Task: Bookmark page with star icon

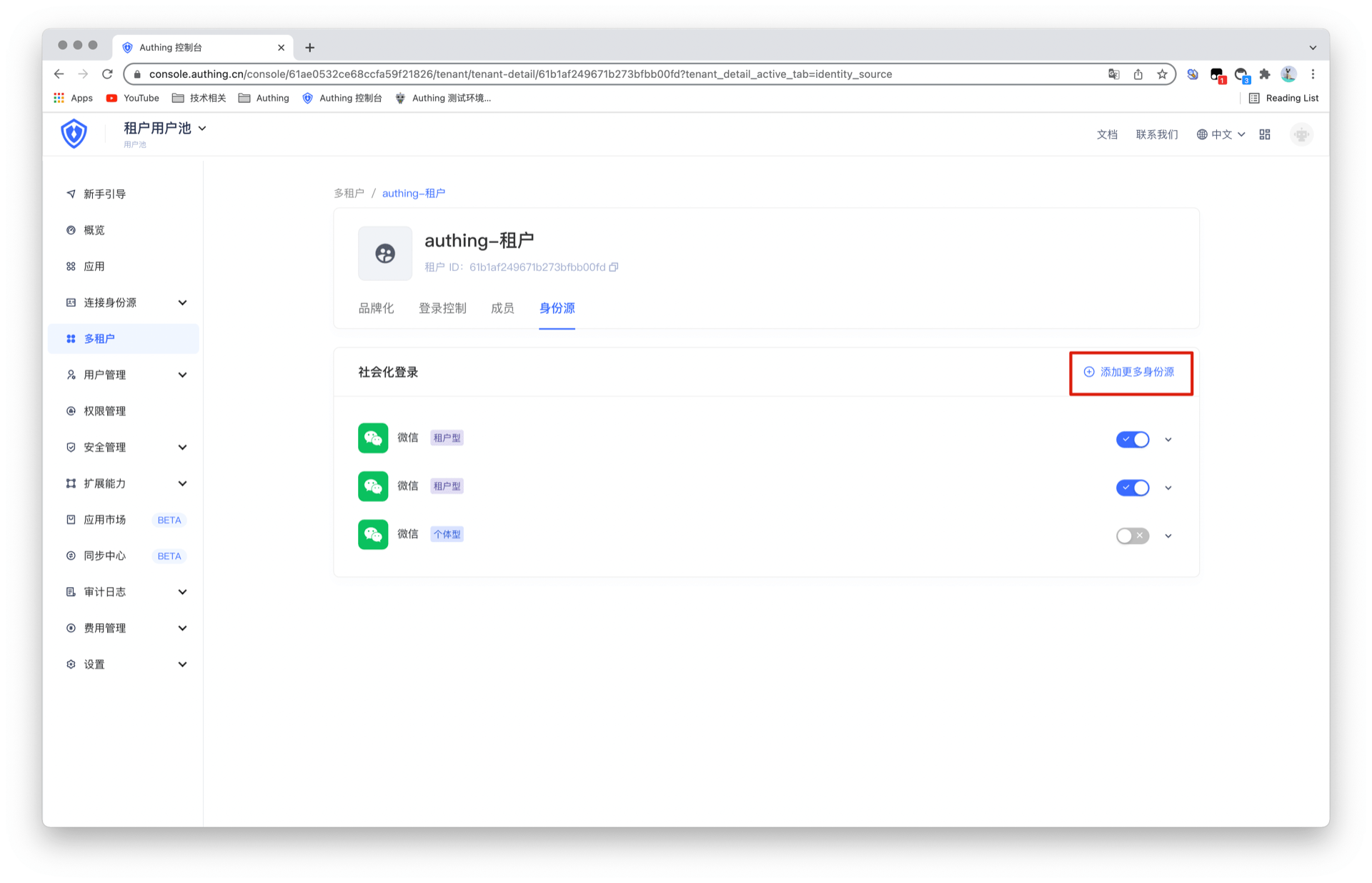Action: [x=1162, y=74]
